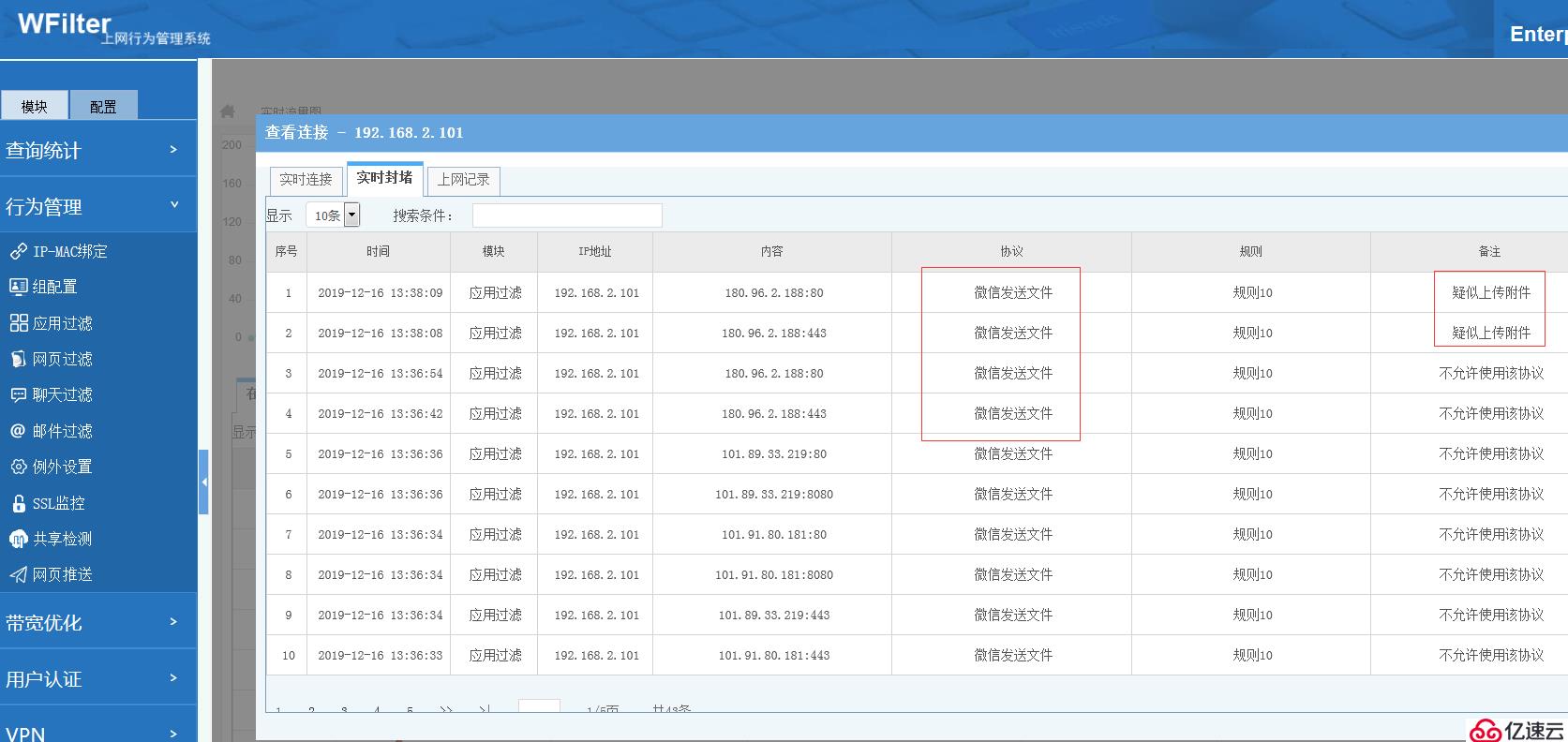The image size is (1568, 742).
Task: Sort by the 规则 column header
Action: [x=1251, y=251]
